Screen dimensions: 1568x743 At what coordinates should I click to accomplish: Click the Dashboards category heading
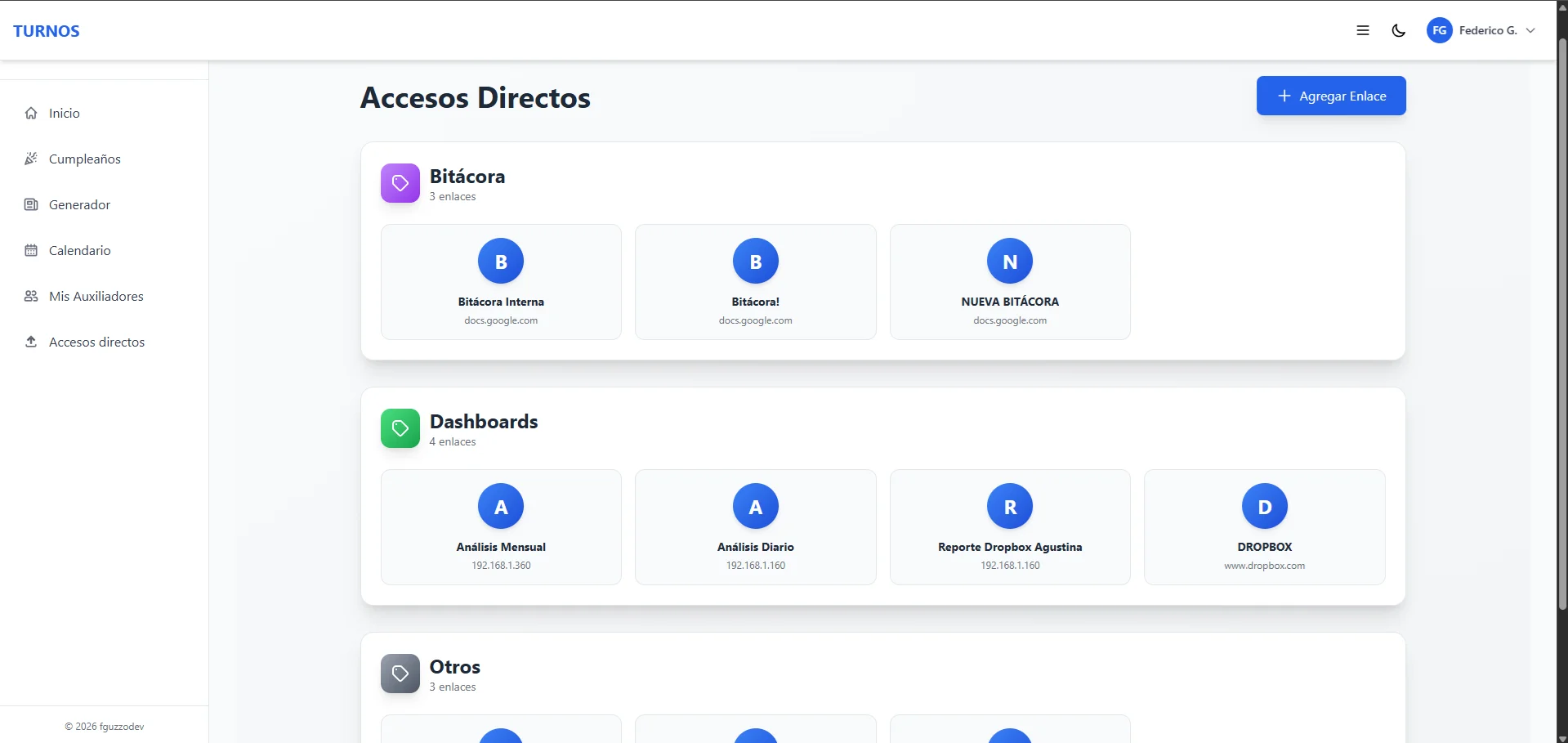pos(484,422)
